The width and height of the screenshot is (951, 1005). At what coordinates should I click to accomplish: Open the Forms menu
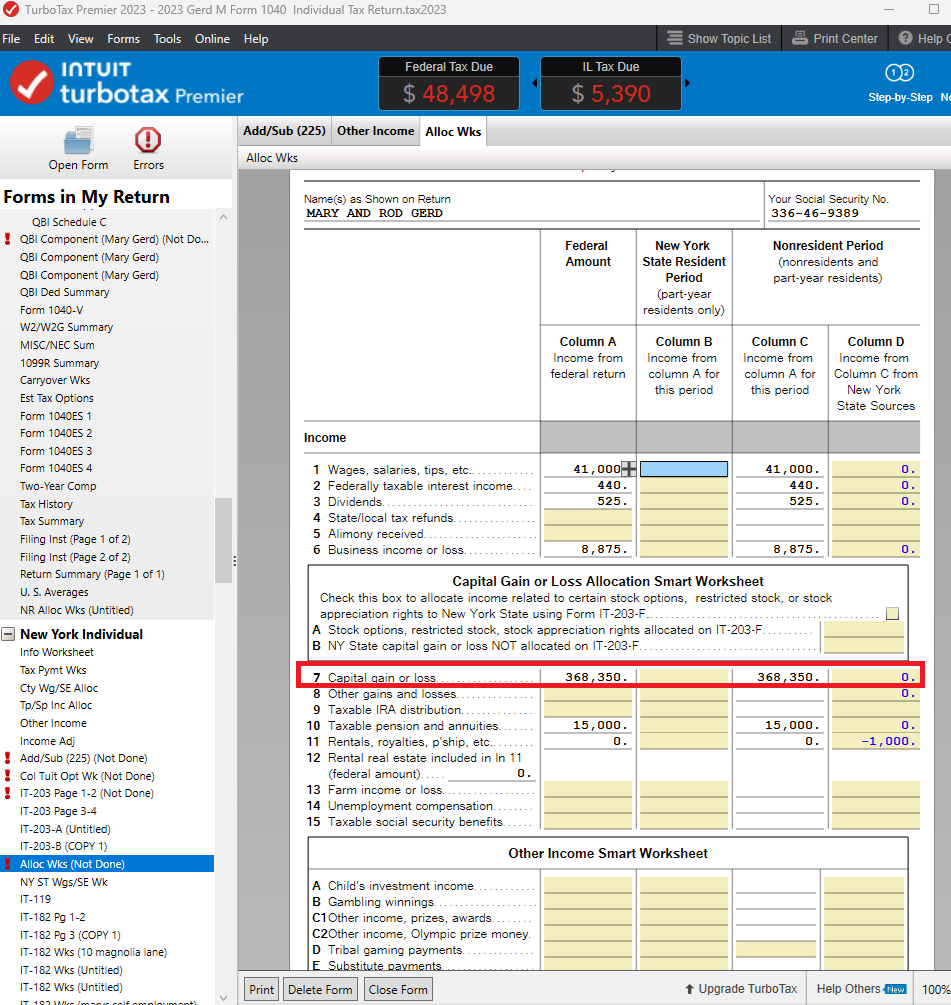coord(123,38)
